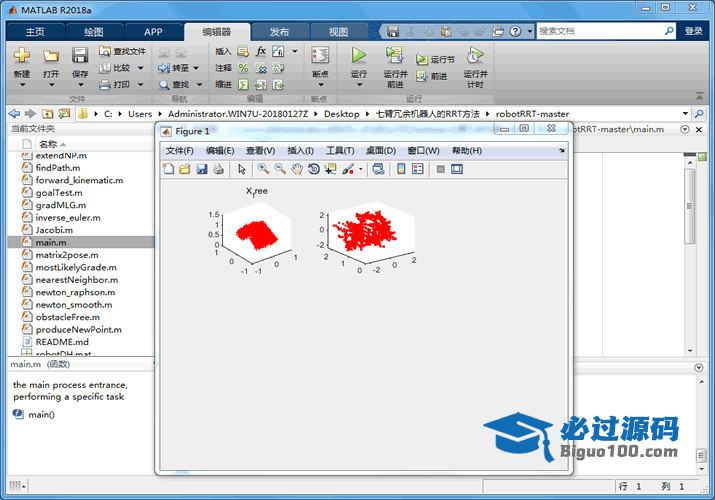Click the smart indent icon
The height and width of the screenshot is (500, 715).
pos(244,84)
